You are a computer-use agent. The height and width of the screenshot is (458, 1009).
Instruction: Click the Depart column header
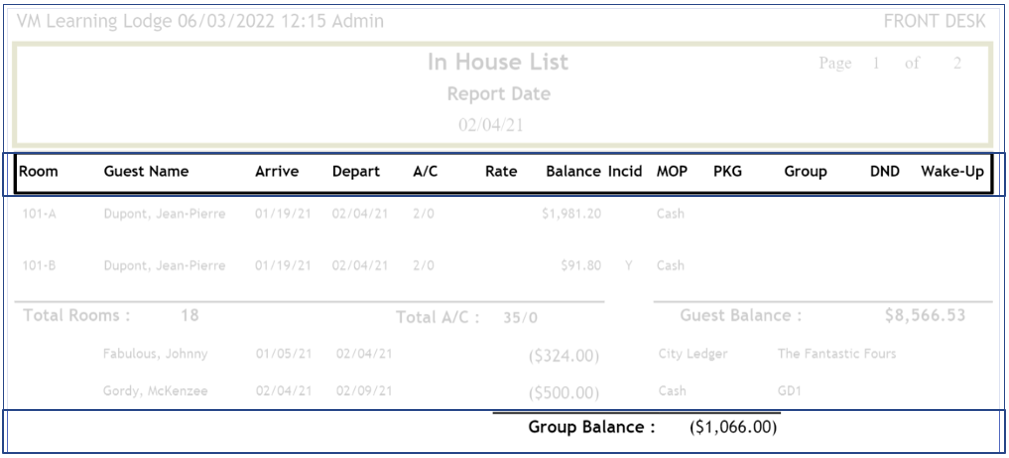355,172
